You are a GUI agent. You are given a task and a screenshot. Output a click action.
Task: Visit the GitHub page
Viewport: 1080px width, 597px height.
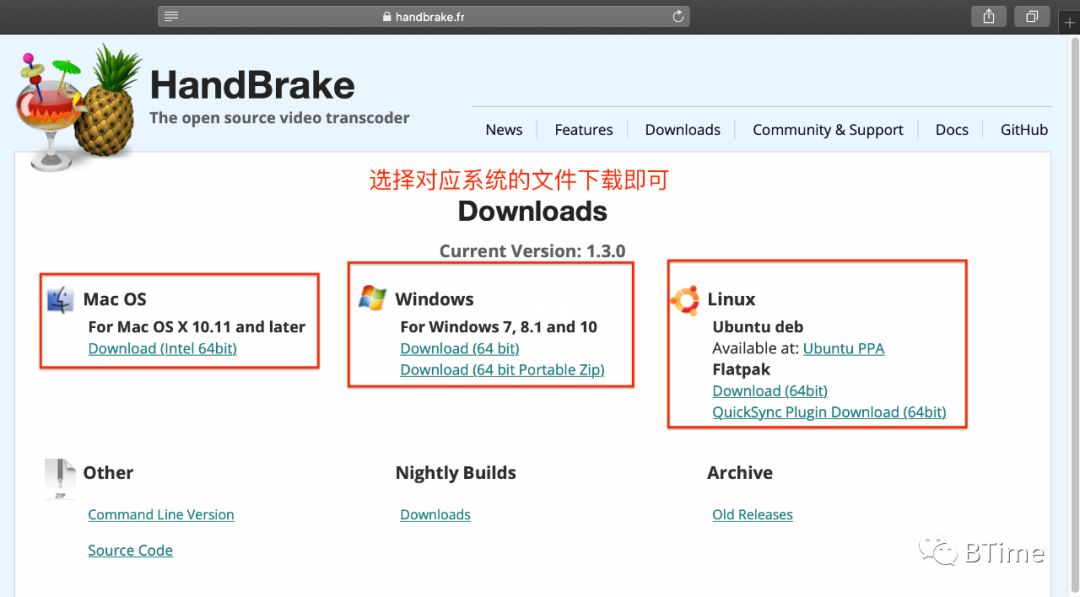pos(1024,130)
